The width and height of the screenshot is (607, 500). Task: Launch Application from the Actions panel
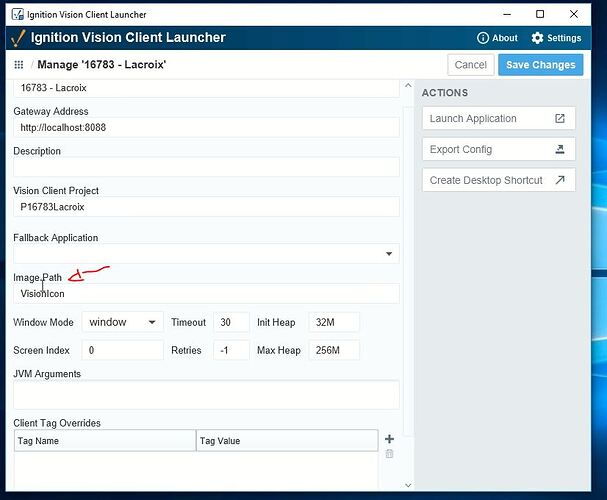[x=499, y=118]
